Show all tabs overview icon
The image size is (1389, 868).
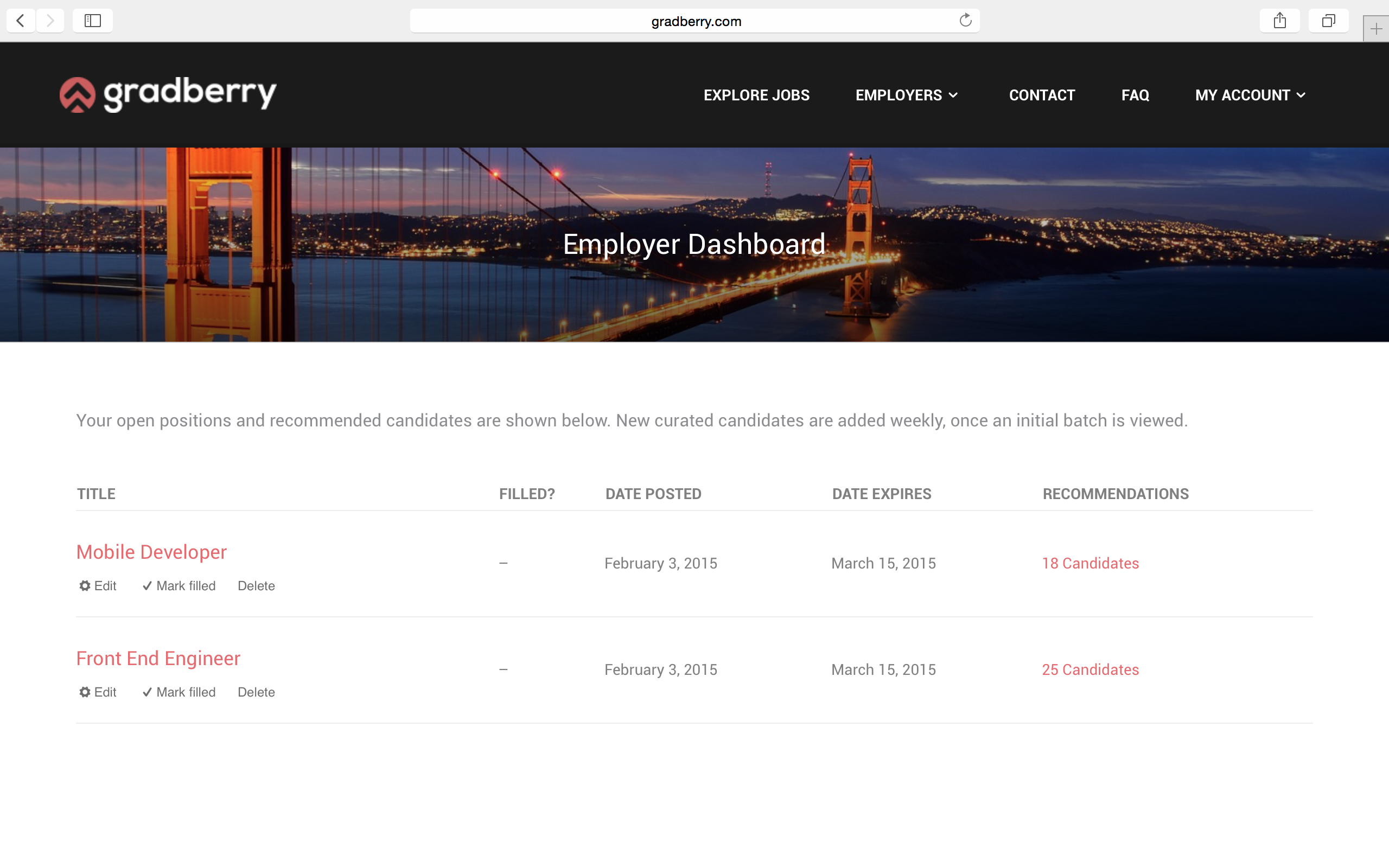[x=1328, y=21]
